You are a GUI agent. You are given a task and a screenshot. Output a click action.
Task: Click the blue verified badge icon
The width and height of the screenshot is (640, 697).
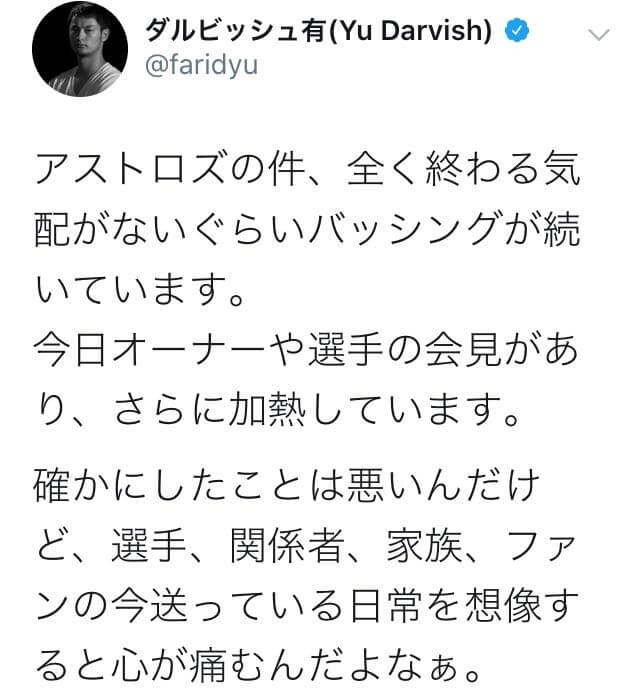517,31
